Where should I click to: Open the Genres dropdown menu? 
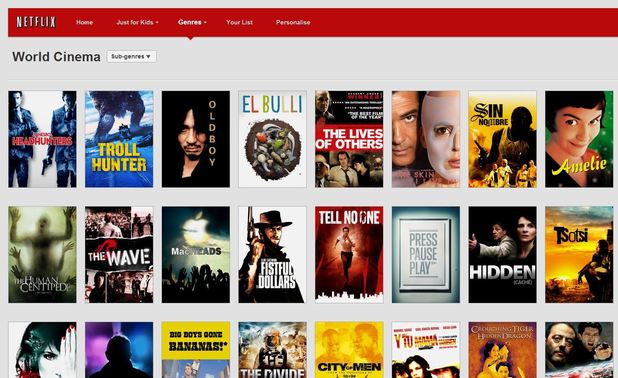(192, 22)
